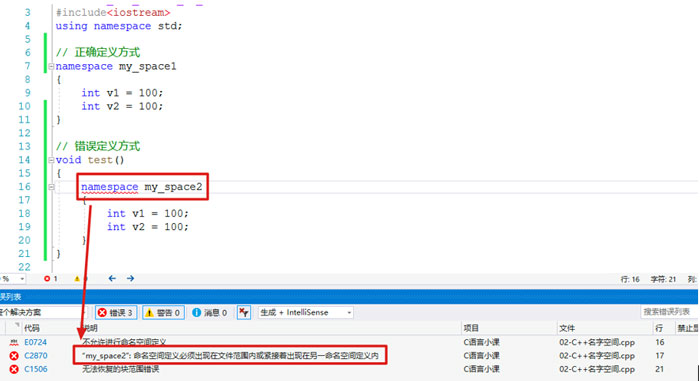Viewport: 700px width, 381px height.
Task: Click line number 13 in the gutter
Action: click(x=25, y=147)
